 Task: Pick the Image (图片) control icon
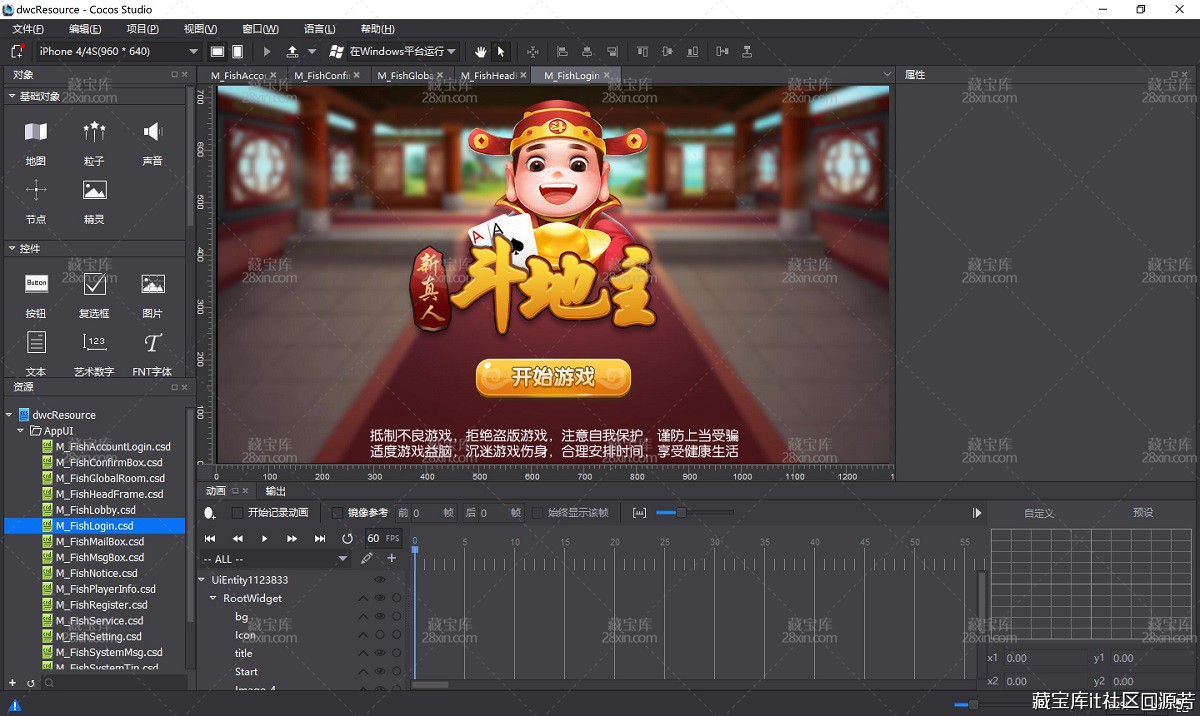point(152,284)
